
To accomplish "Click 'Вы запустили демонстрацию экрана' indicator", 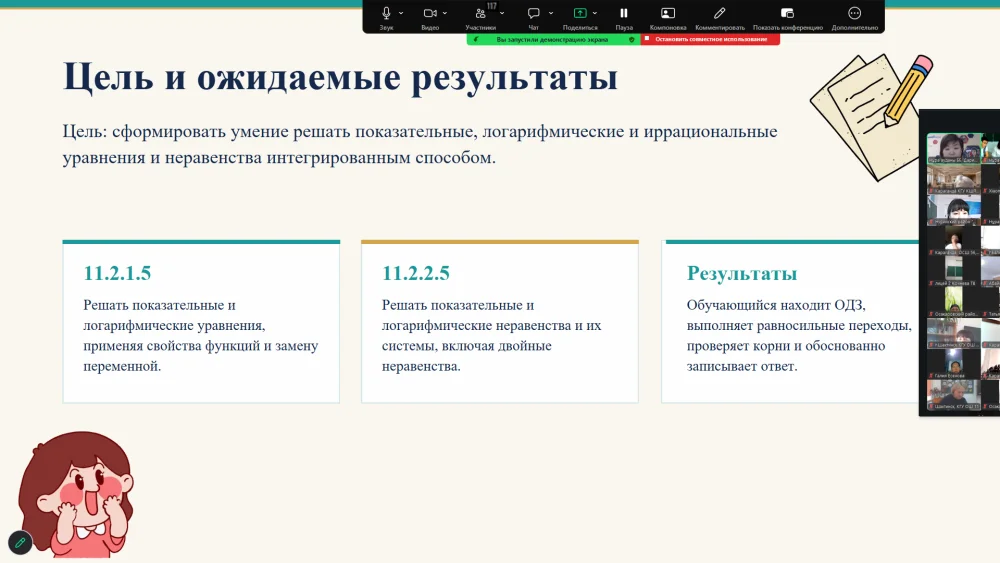I will [552, 40].
